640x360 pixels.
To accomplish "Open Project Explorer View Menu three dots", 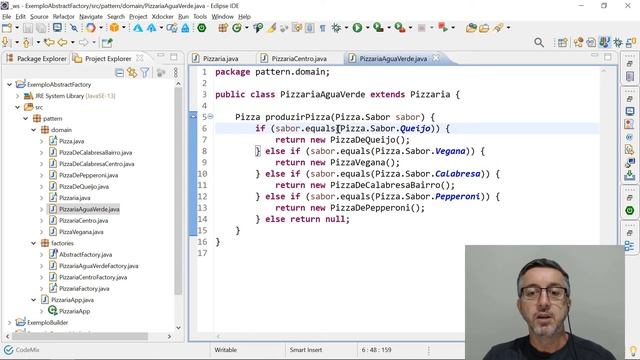I will click(x=176, y=73).
